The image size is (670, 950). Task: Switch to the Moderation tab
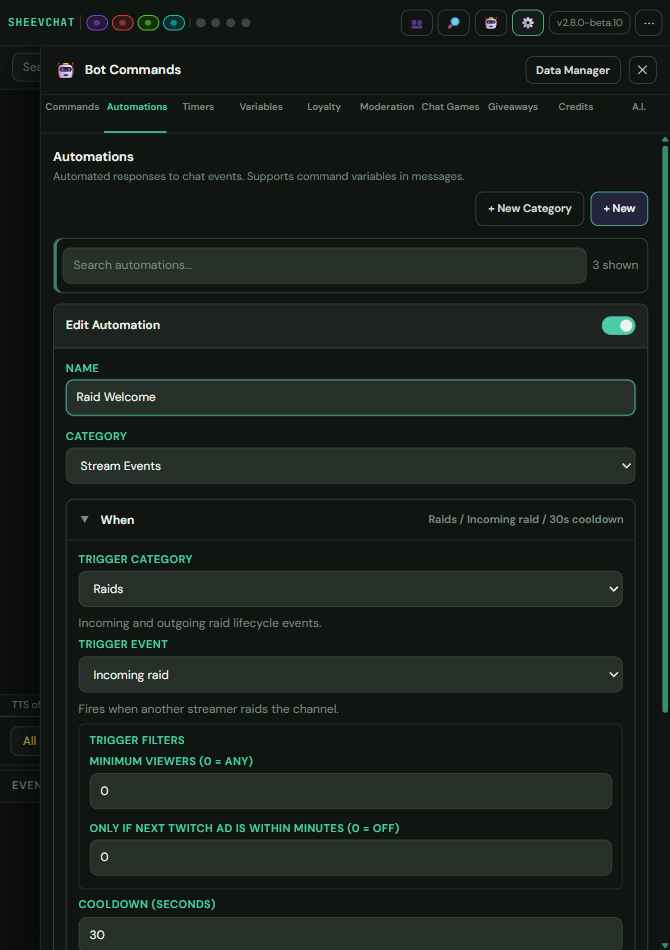[x=387, y=107]
